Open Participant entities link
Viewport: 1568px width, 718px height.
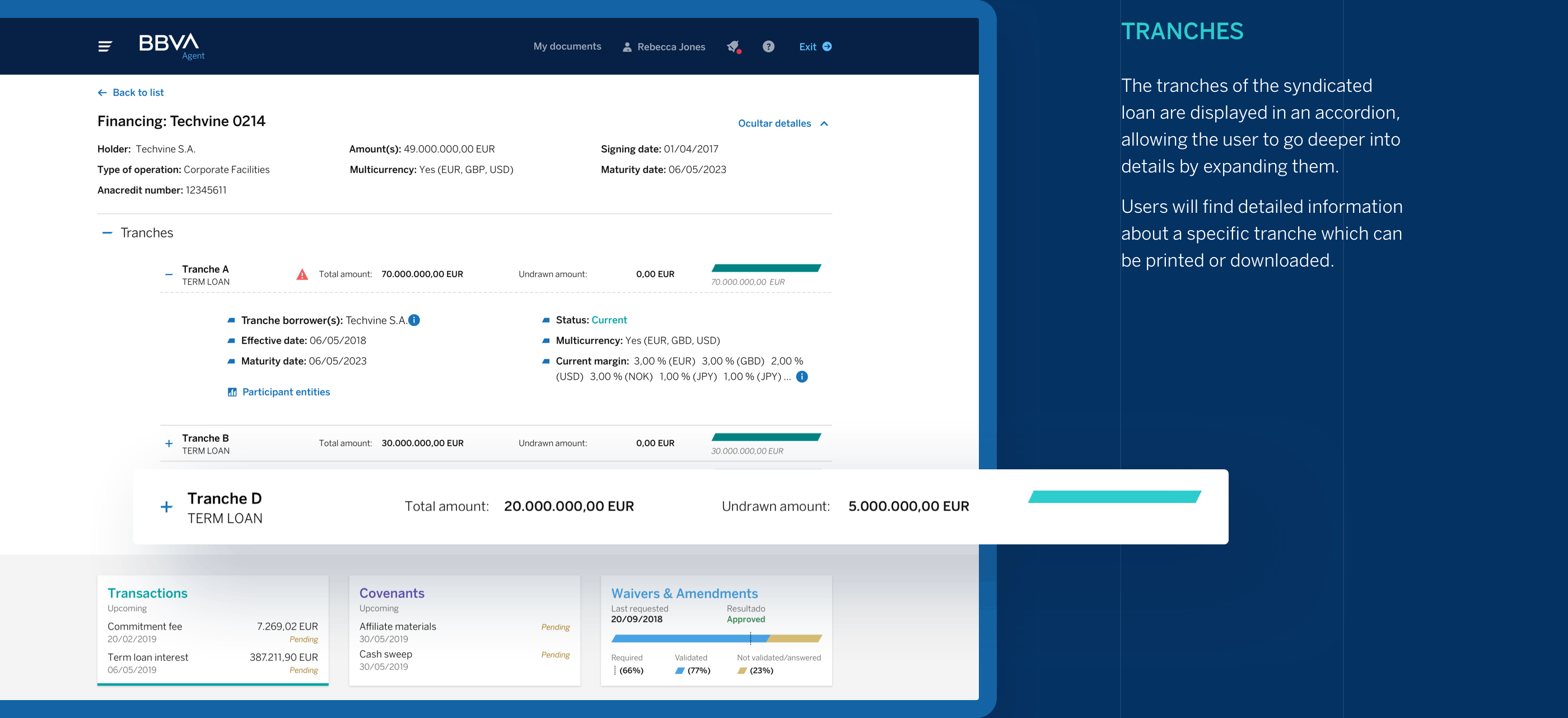tap(286, 392)
